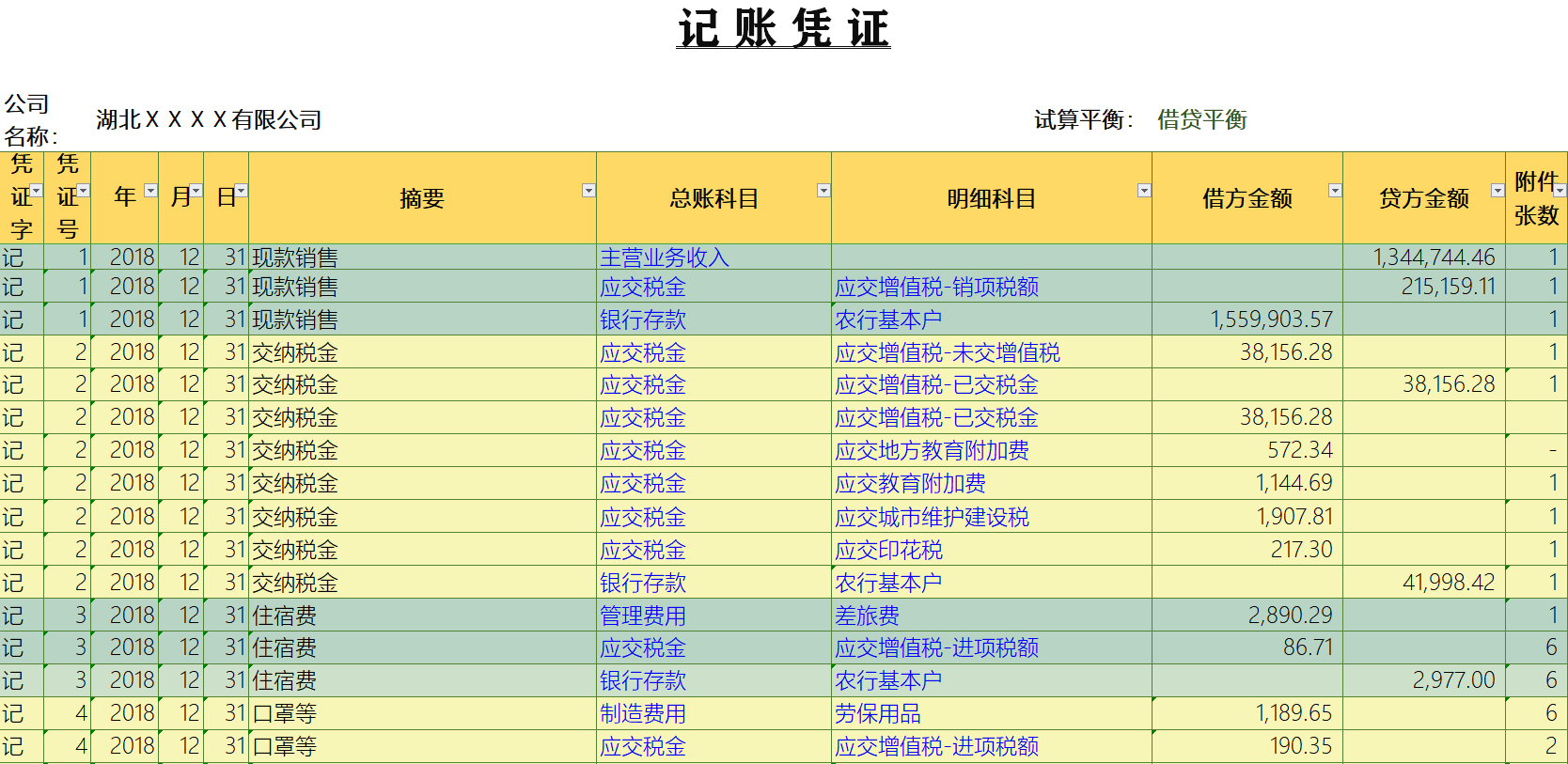
Task: Click 应交税金 in the 口罩等 190.35 row
Action: pos(643,746)
